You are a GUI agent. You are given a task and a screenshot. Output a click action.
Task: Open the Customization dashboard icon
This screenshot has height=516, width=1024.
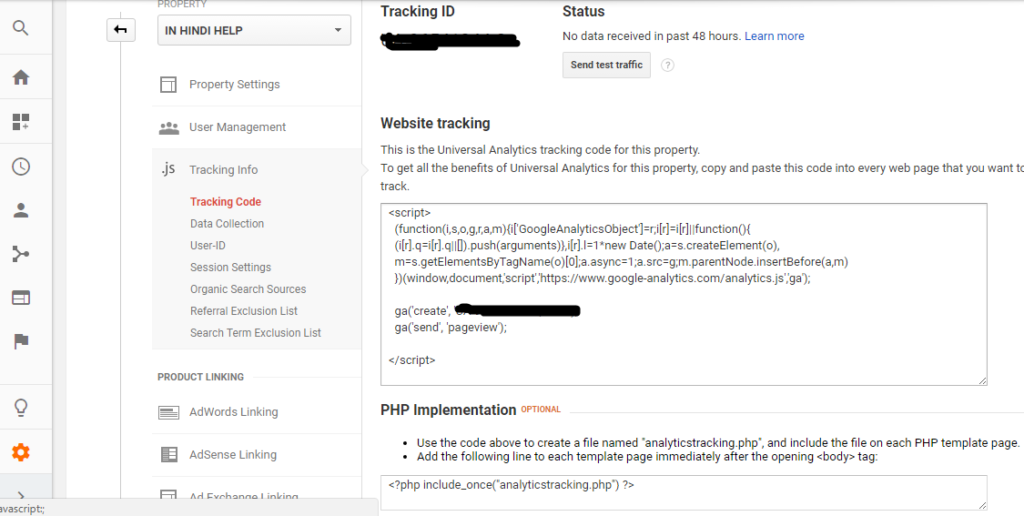pyautogui.click(x=21, y=121)
